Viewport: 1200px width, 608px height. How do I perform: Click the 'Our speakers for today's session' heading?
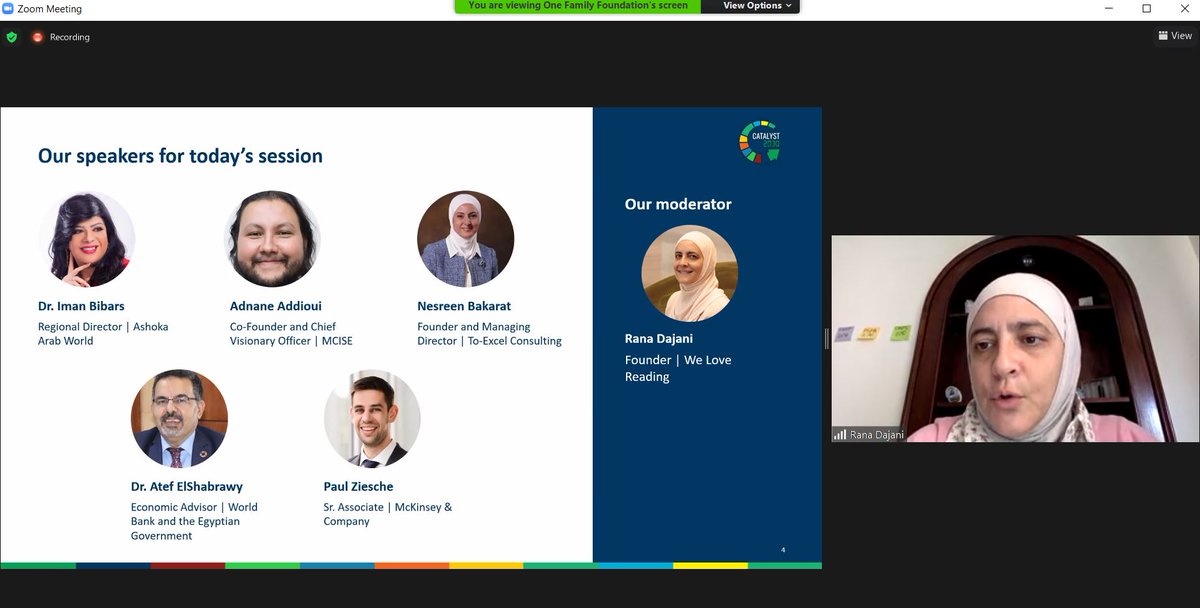tap(180, 156)
